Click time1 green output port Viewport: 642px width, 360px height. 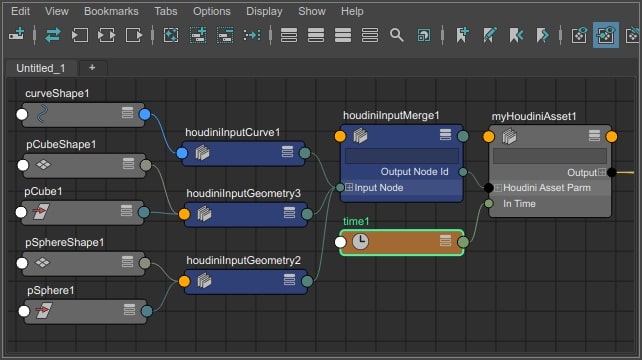pos(463,242)
